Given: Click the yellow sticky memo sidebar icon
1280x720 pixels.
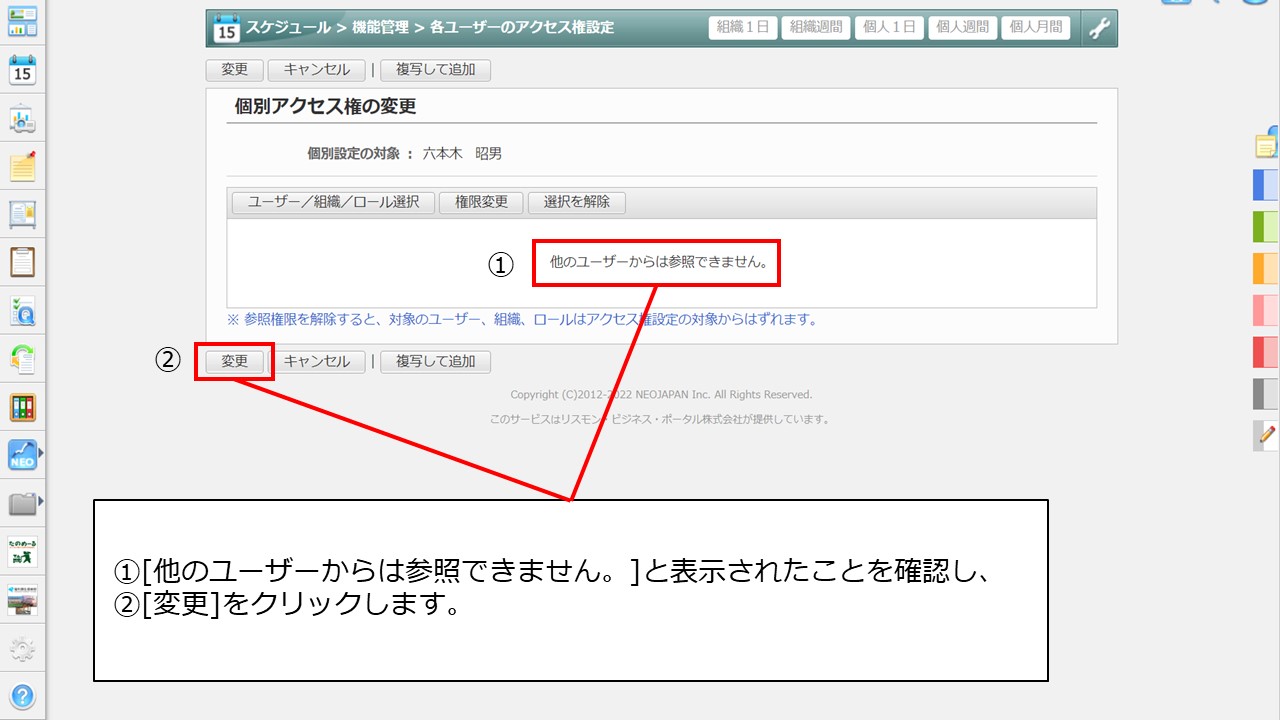Looking at the screenshot, I should pyautogui.click(x=22, y=167).
